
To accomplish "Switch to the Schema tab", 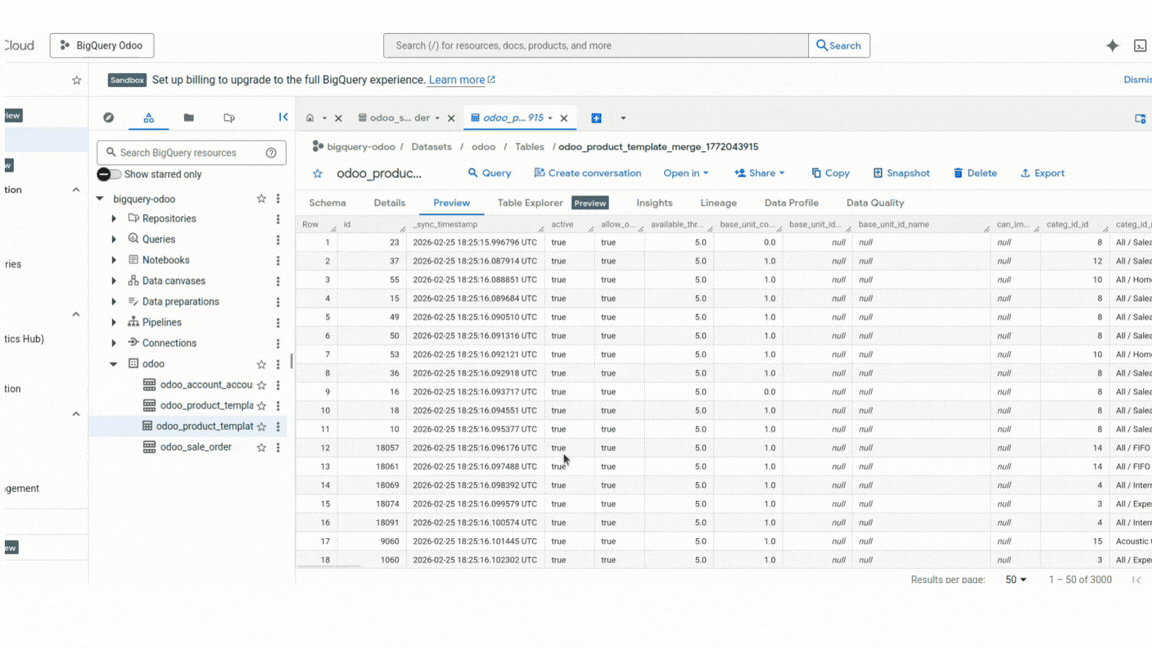I will click(x=327, y=202).
